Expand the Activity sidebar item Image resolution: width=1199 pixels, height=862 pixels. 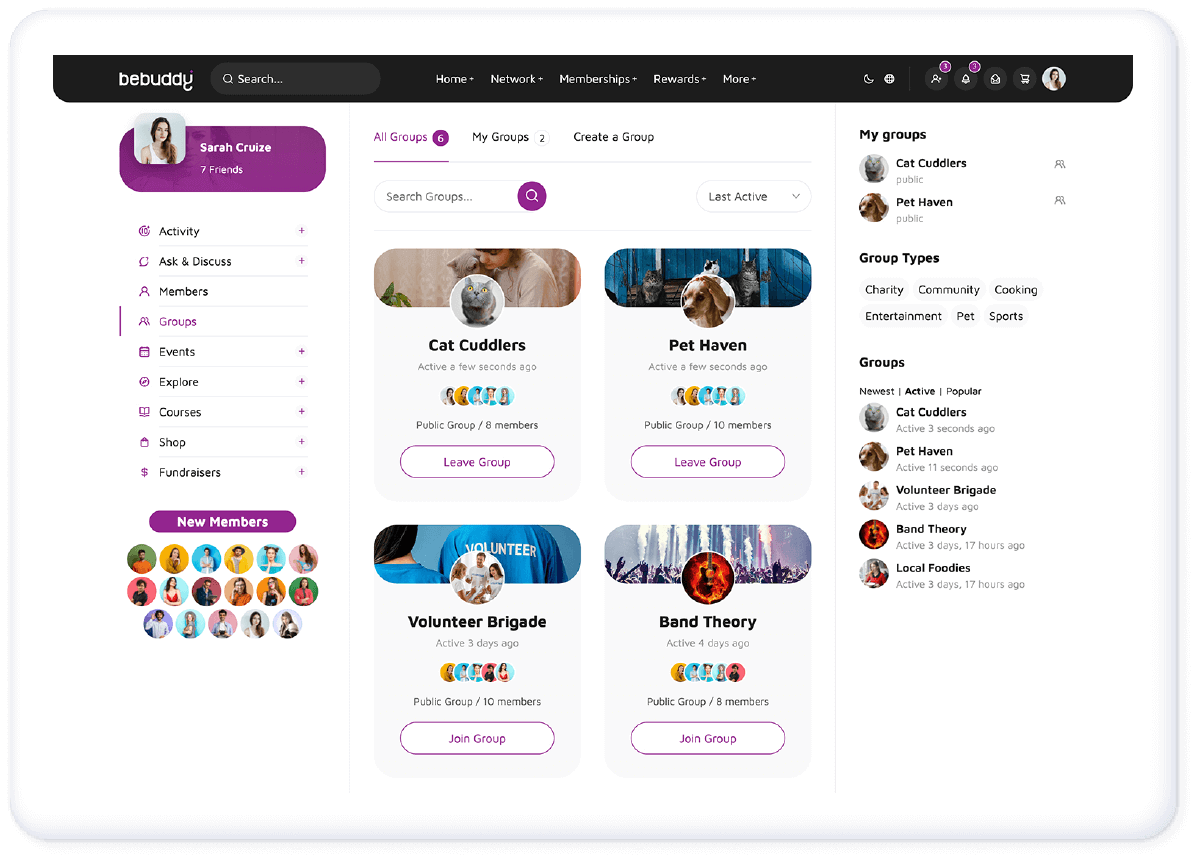301,231
